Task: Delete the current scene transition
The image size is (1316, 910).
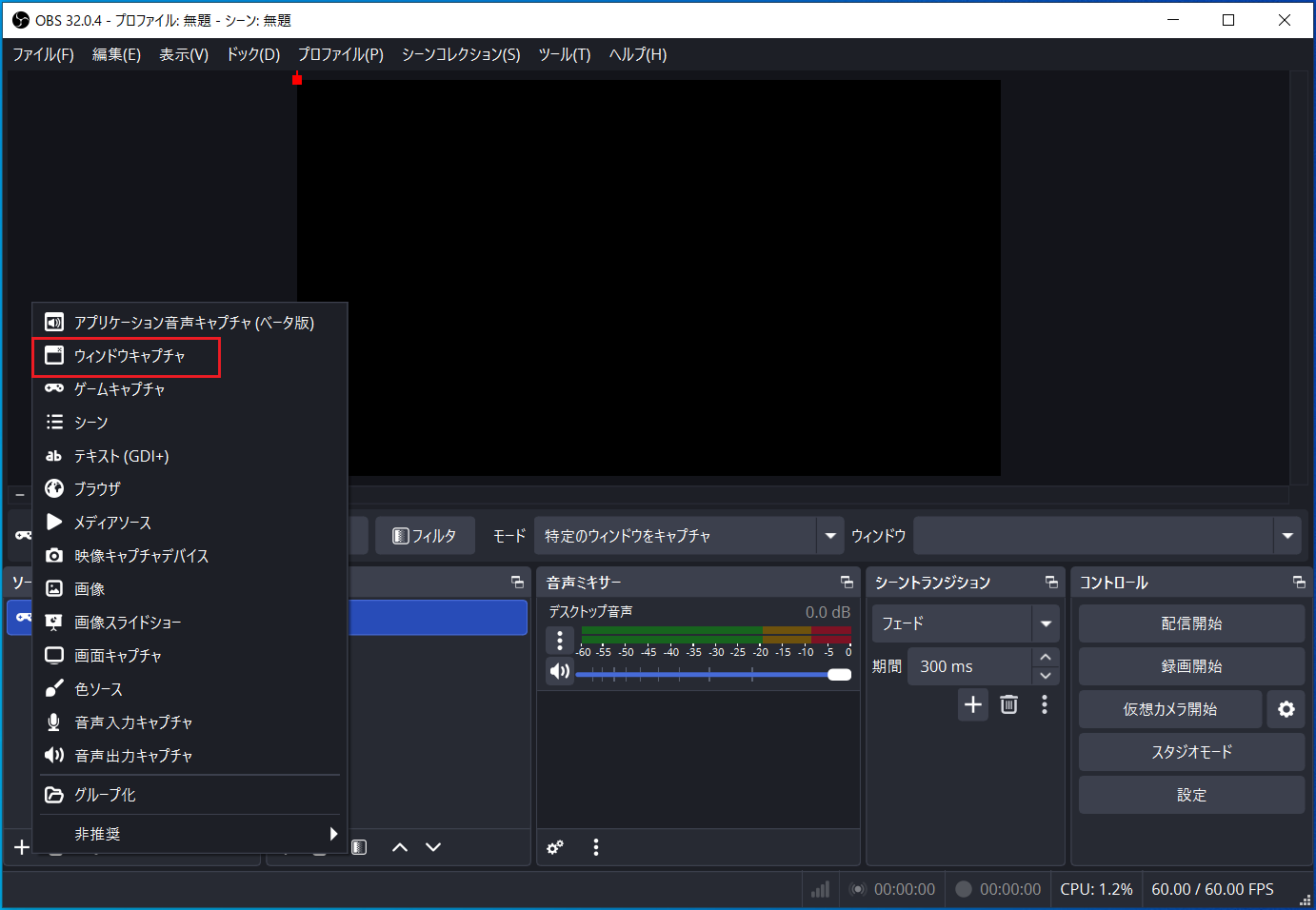Action: [1008, 704]
